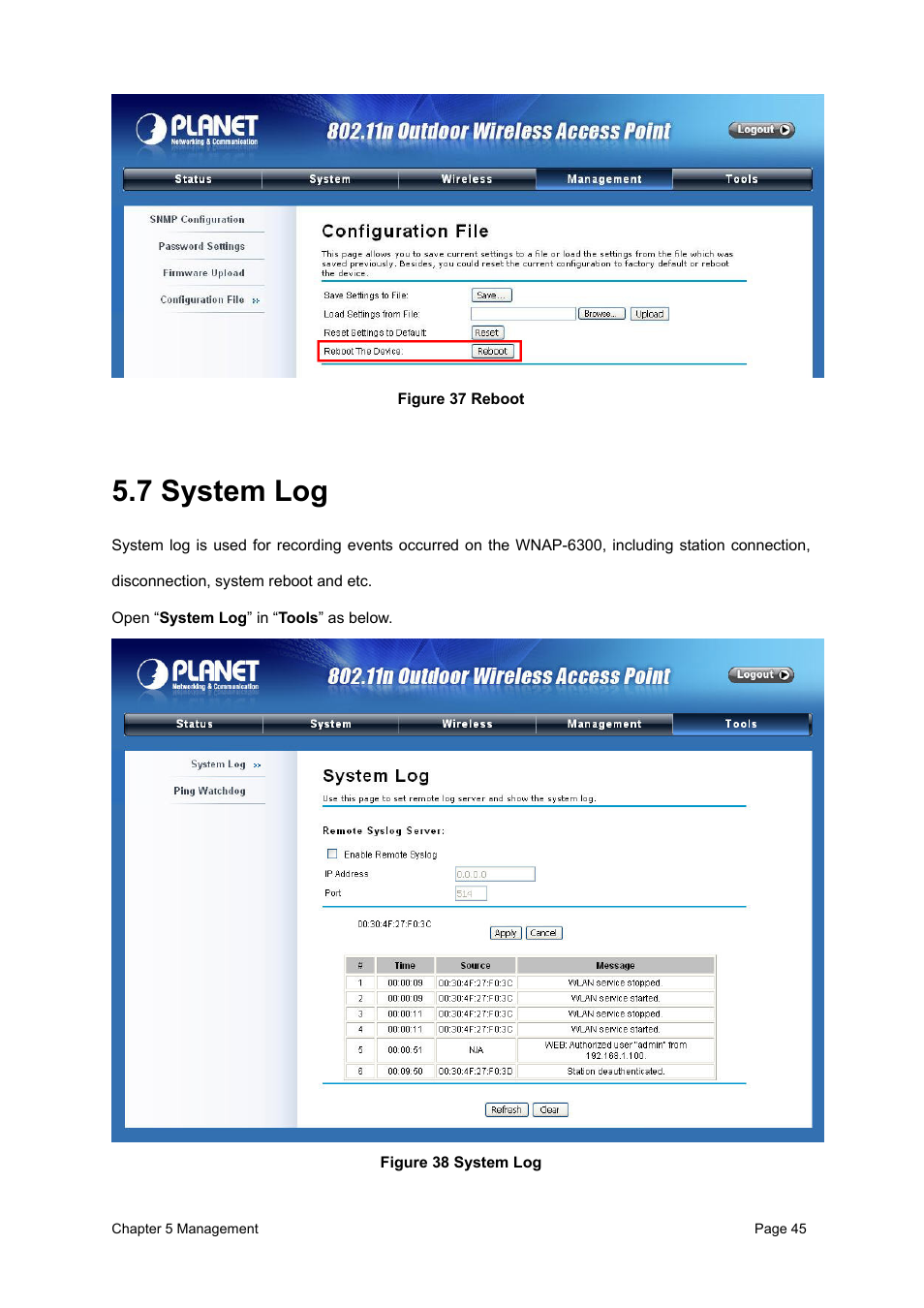Select the Management tab in the Configuration File screenshot

click(604, 179)
